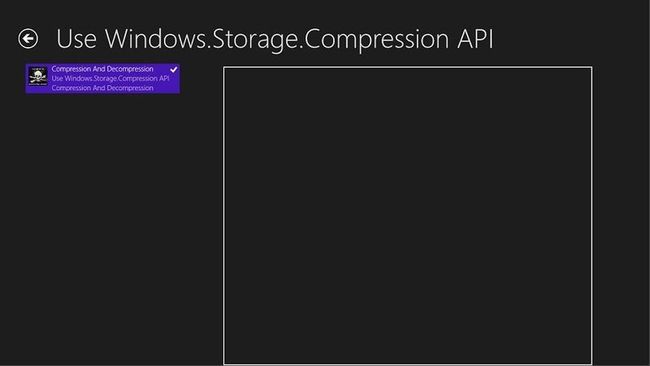
Task: Click the 'Use Windows.Storage.Compression API' subtitle in the tile
Action: pos(110,78)
